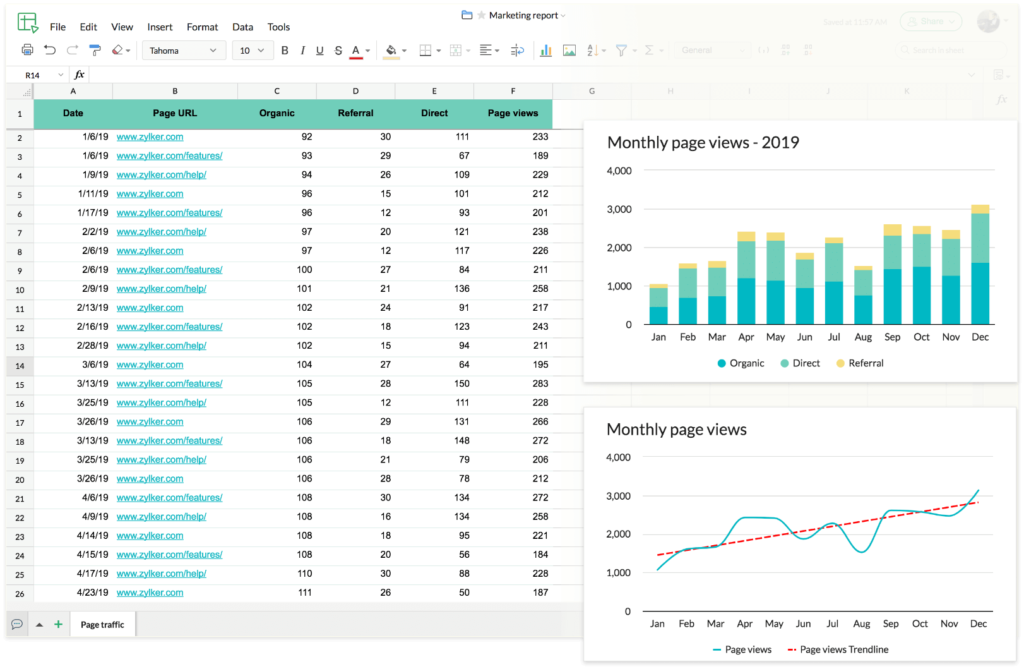Click the Insert image icon
The width and height of the screenshot is (1024, 669).
[569, 50]
